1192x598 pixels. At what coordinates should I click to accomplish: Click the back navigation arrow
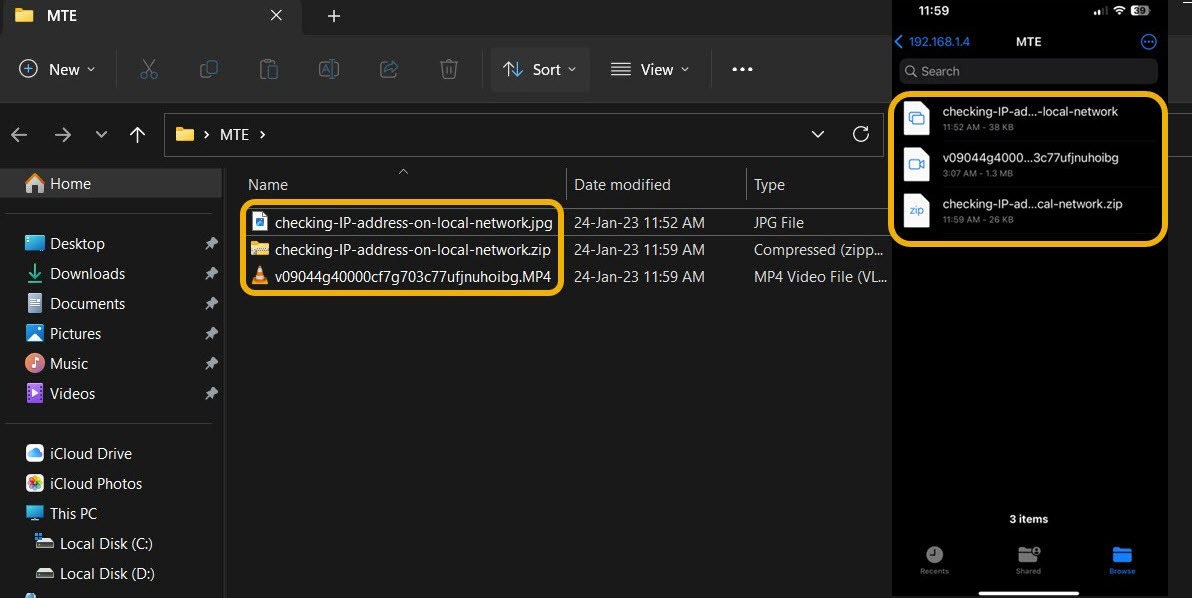pyautogui.click(x=19, y=133)
